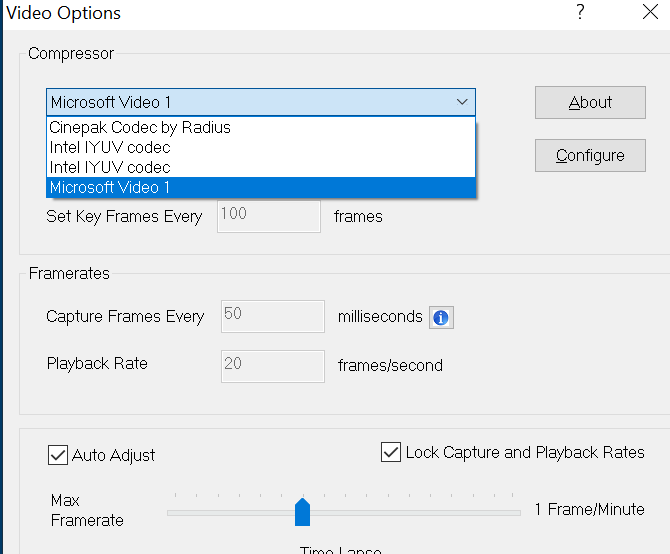Open the milliseconds info icon
Image resolution: width=670 pixels, height=554 pixels.
[x=441, y=317]
